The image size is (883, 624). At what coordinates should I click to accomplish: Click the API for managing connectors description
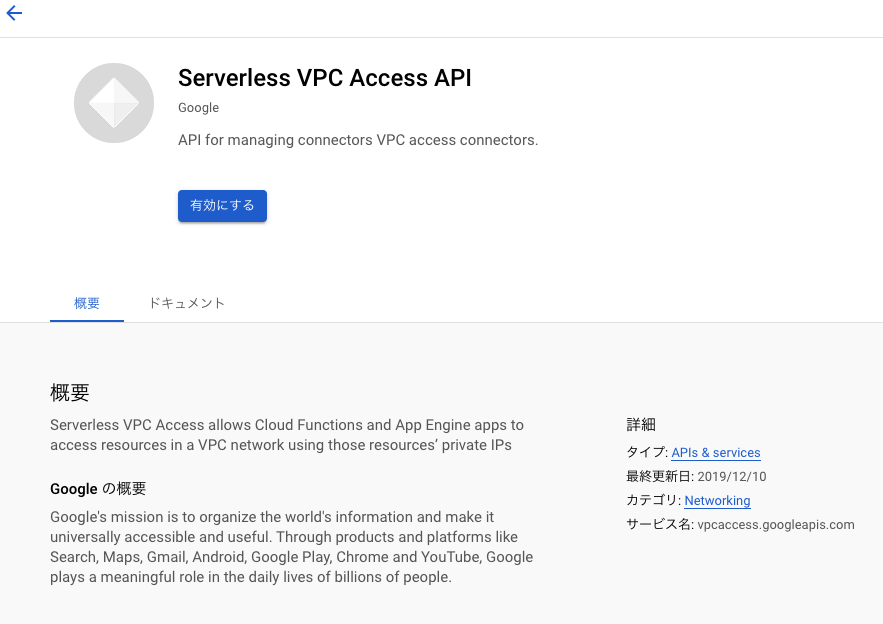coord(358,140)
